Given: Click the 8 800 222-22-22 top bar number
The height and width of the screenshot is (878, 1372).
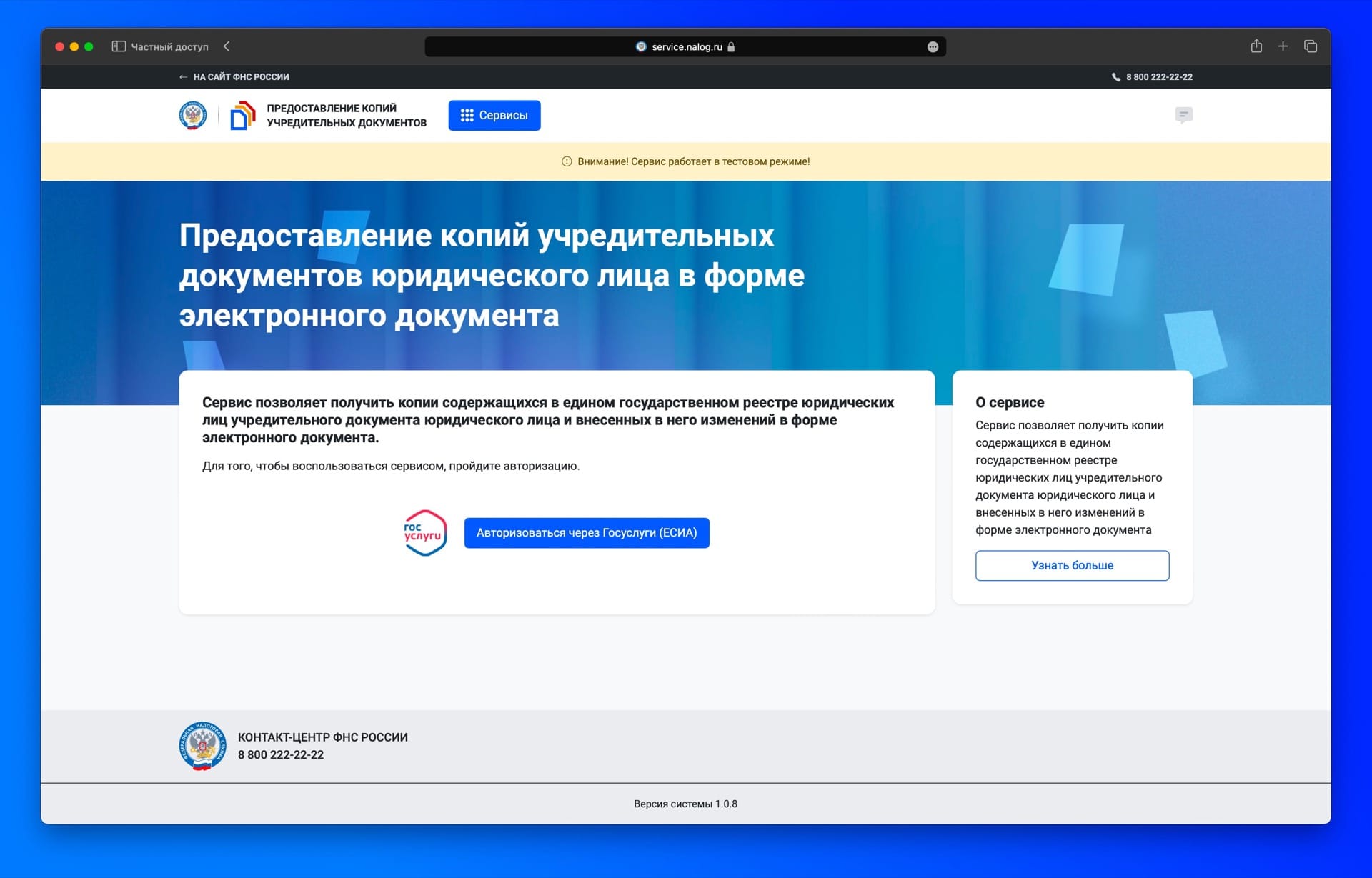Looking at the screenshot, I should click(1159, 77).
